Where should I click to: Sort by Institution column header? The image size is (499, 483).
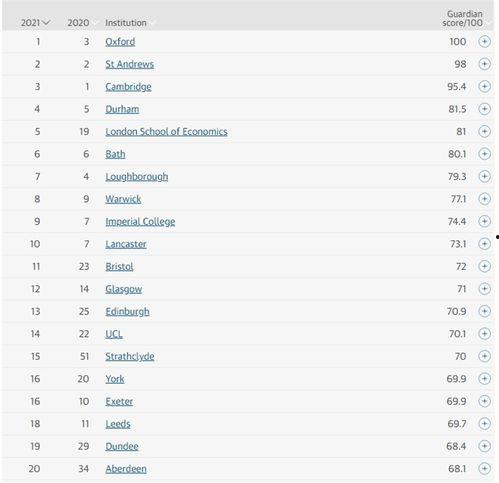126,23
